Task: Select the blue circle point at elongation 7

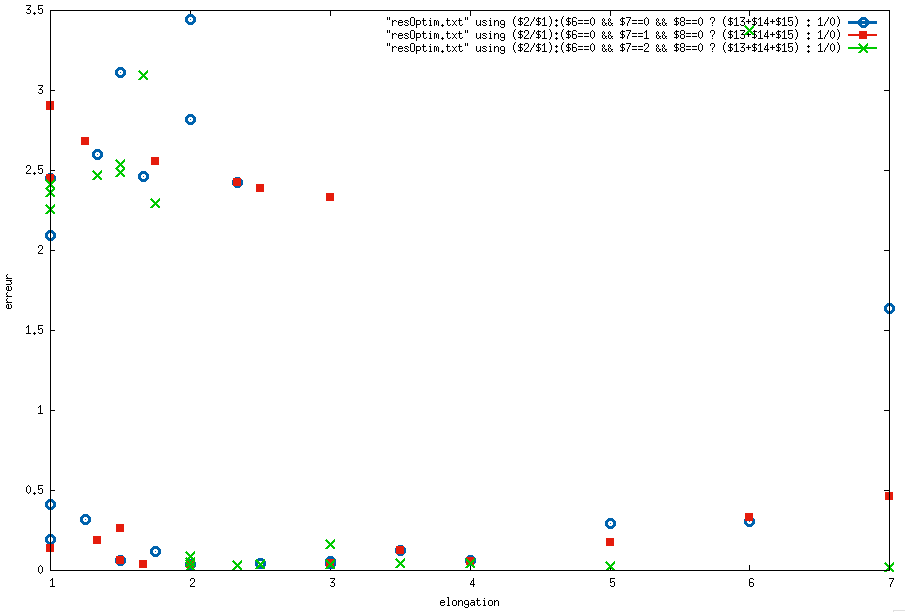Action: 889,308
